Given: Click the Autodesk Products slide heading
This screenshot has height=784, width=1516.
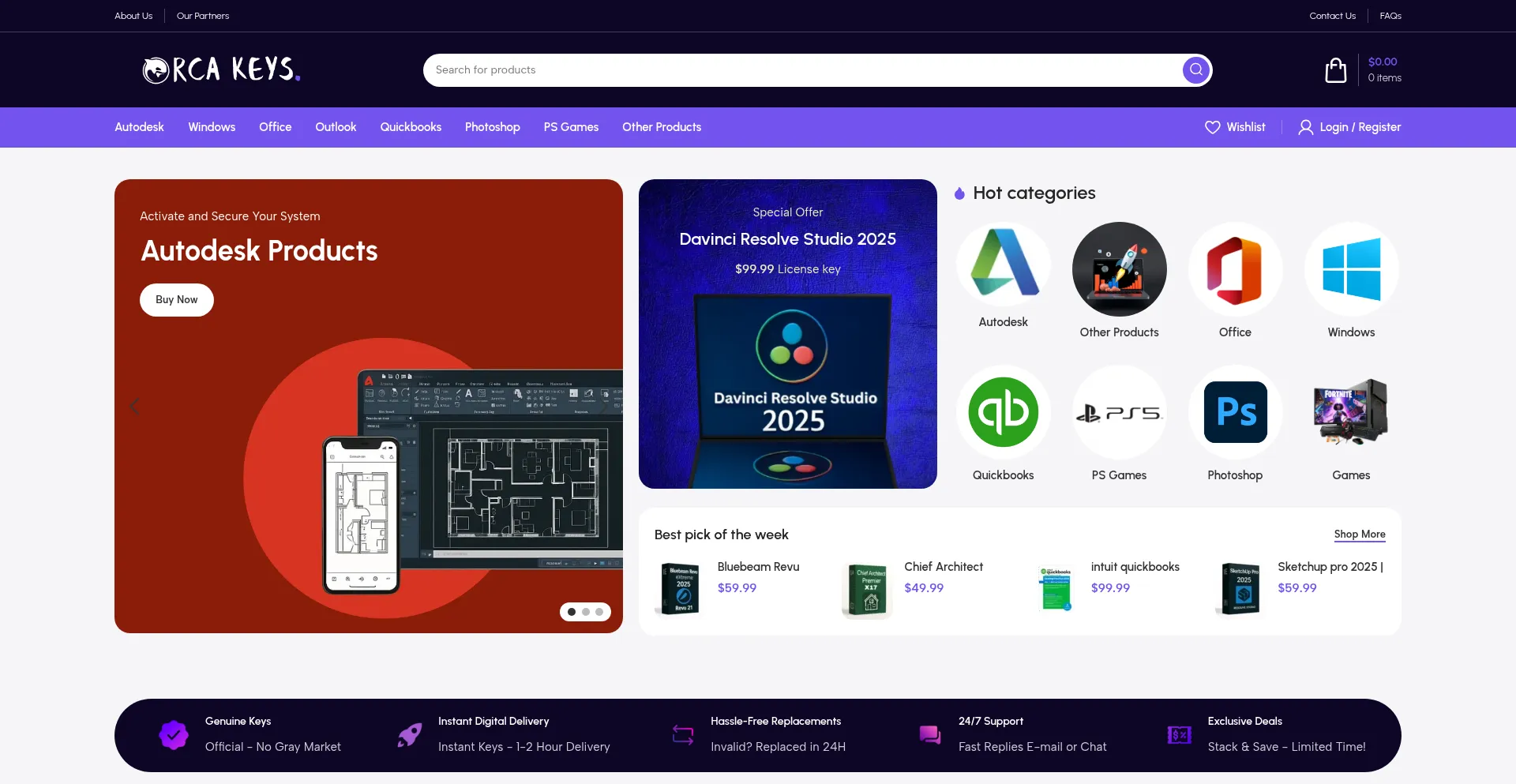Looking at the screenshot, I should pos(259,251).
